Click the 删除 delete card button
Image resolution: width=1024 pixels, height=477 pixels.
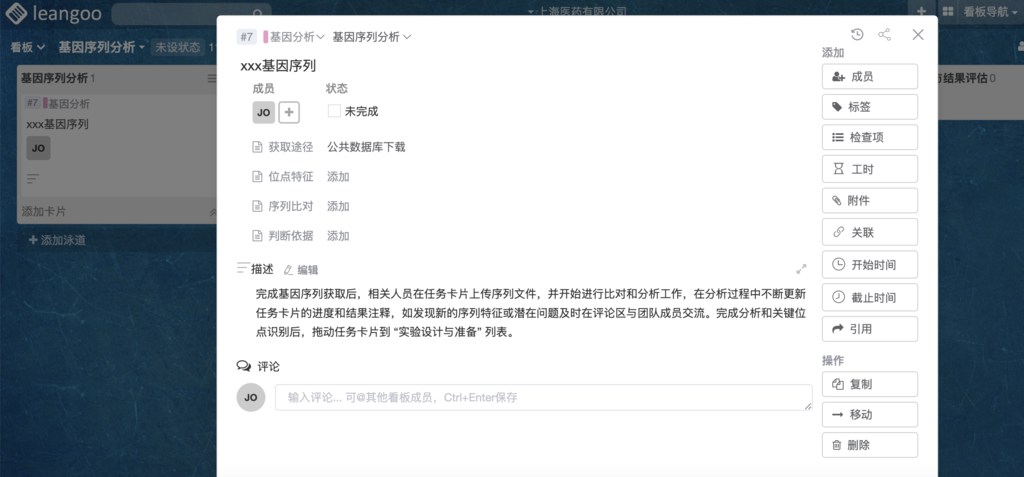pos(869,446)
